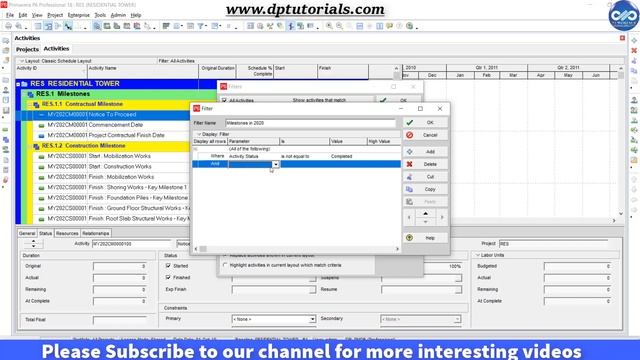
Task: Click the Original Duration column header
Action: tap(218, 71)
